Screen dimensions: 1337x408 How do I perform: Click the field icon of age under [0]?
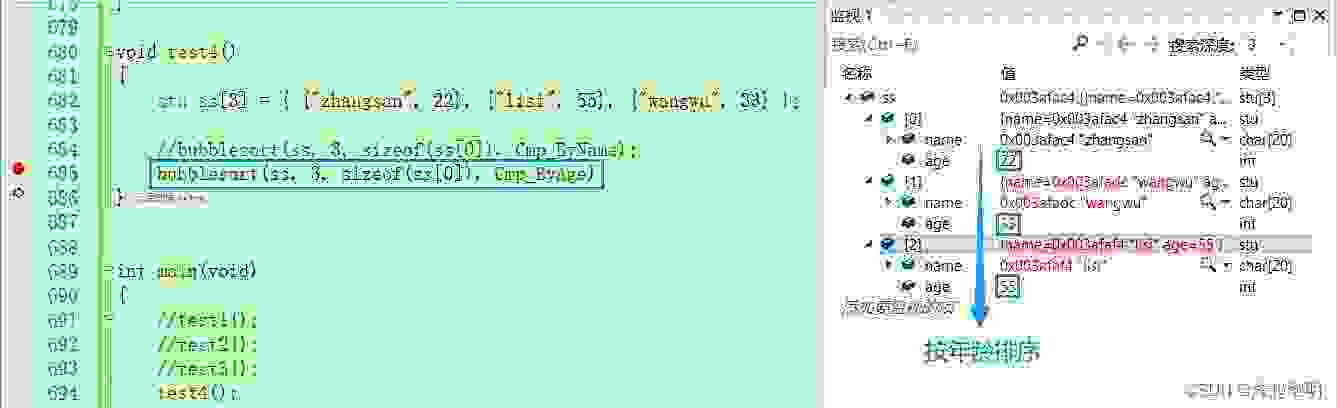click(x=908, y=160)
